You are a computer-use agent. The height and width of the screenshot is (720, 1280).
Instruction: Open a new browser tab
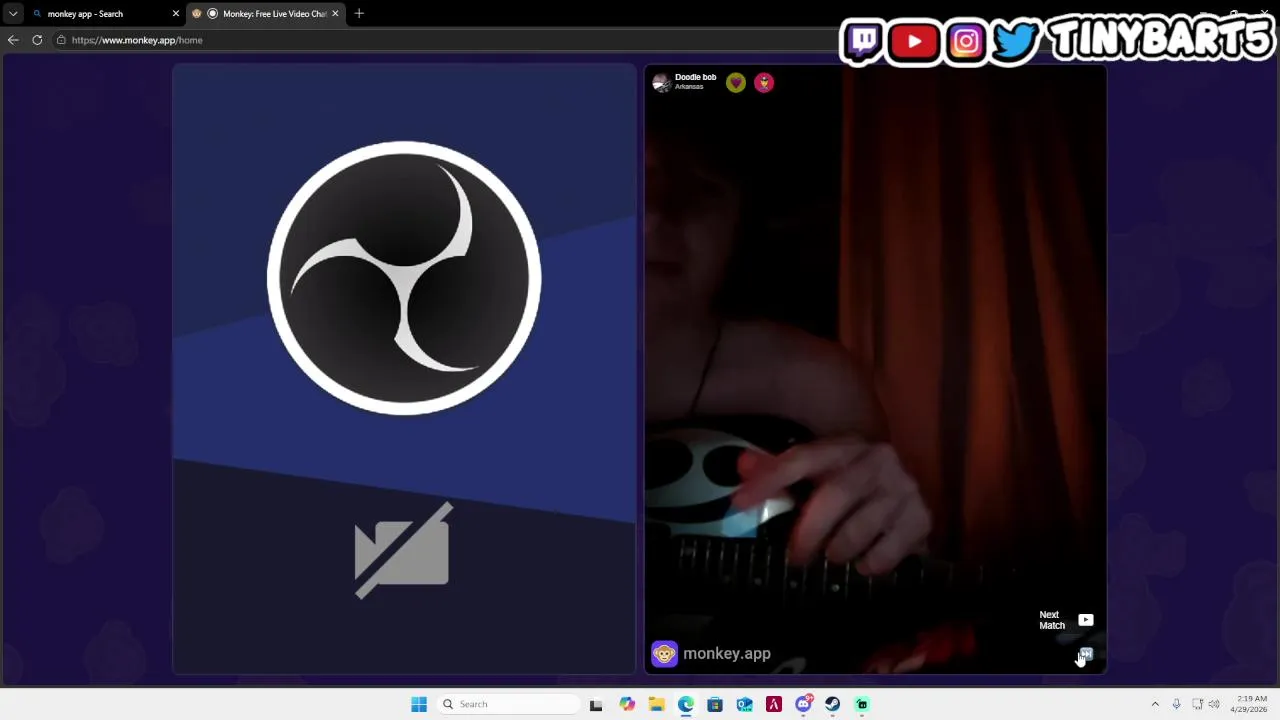(359, 14)
